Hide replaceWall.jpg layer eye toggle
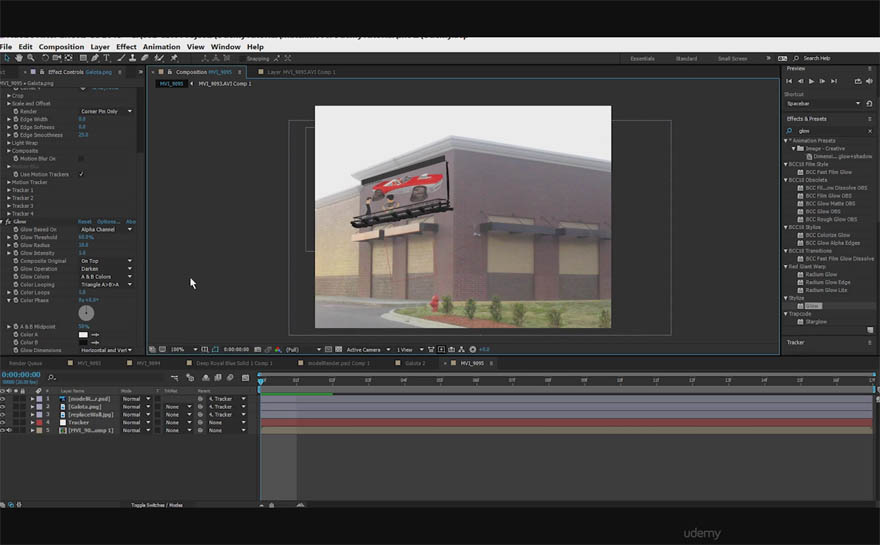 pyautogui.click(x=3, y=414)
